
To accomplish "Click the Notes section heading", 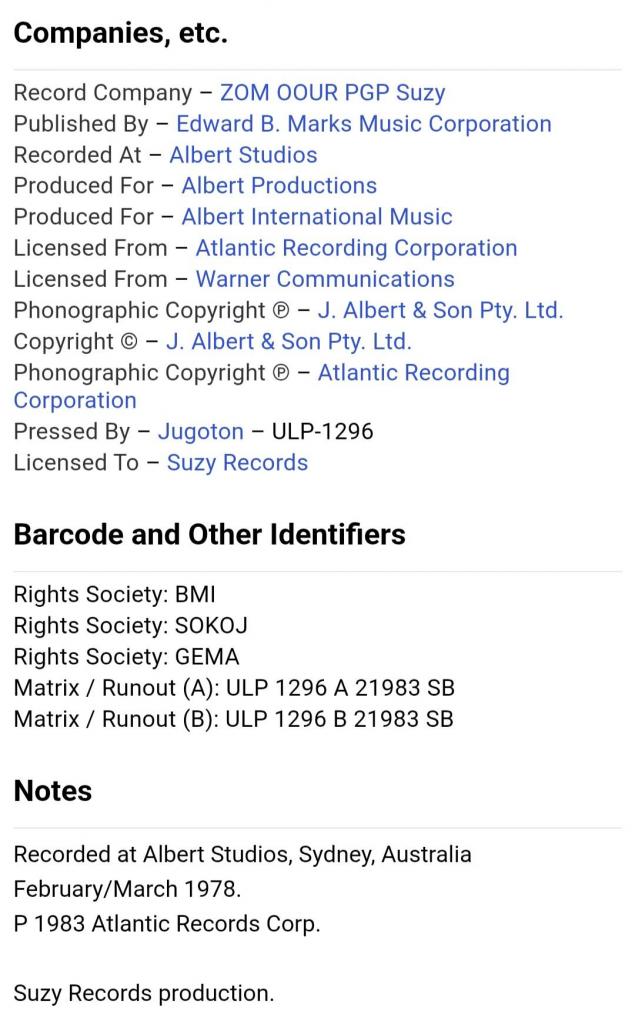I will click(x=53, y=791).
